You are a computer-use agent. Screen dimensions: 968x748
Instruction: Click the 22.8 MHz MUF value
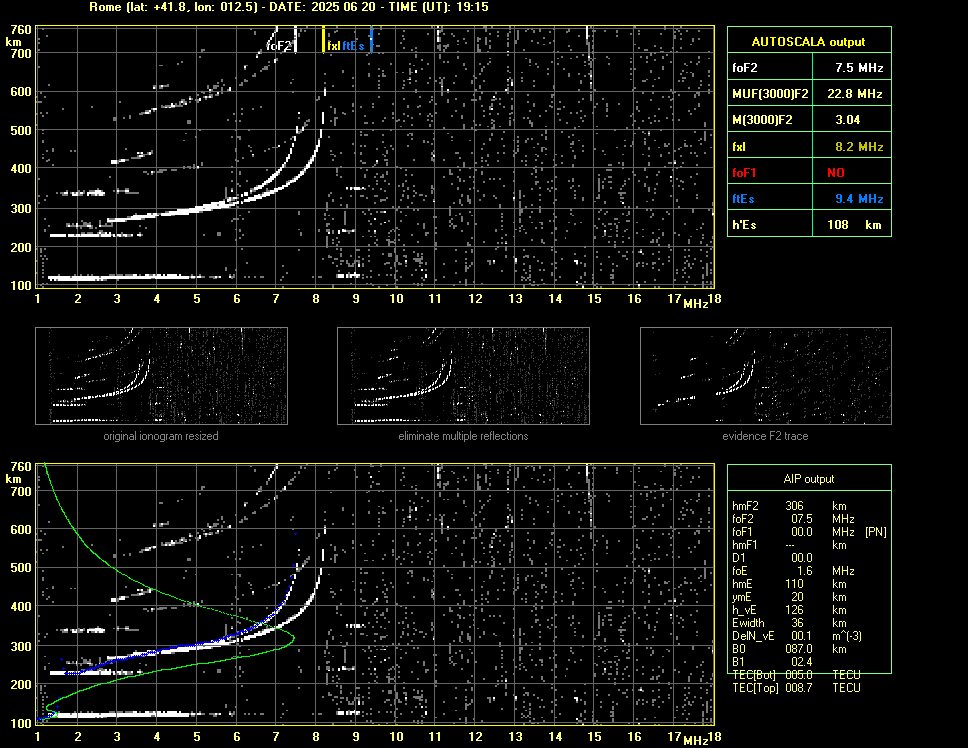(x=854, y=94)
